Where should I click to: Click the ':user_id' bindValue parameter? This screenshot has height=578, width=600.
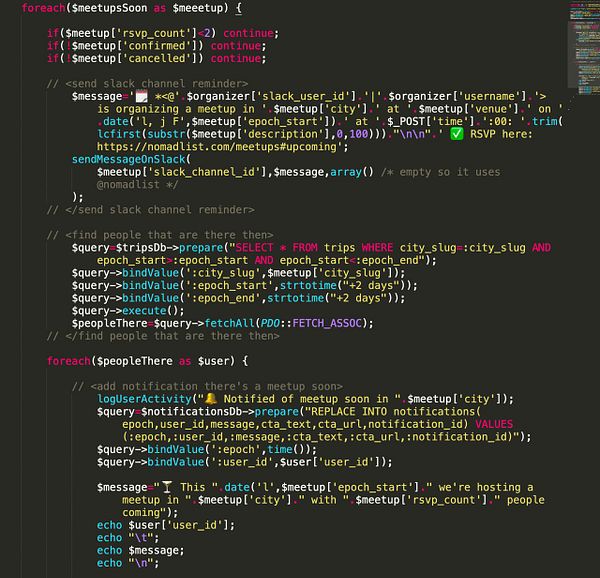(242, 462)
